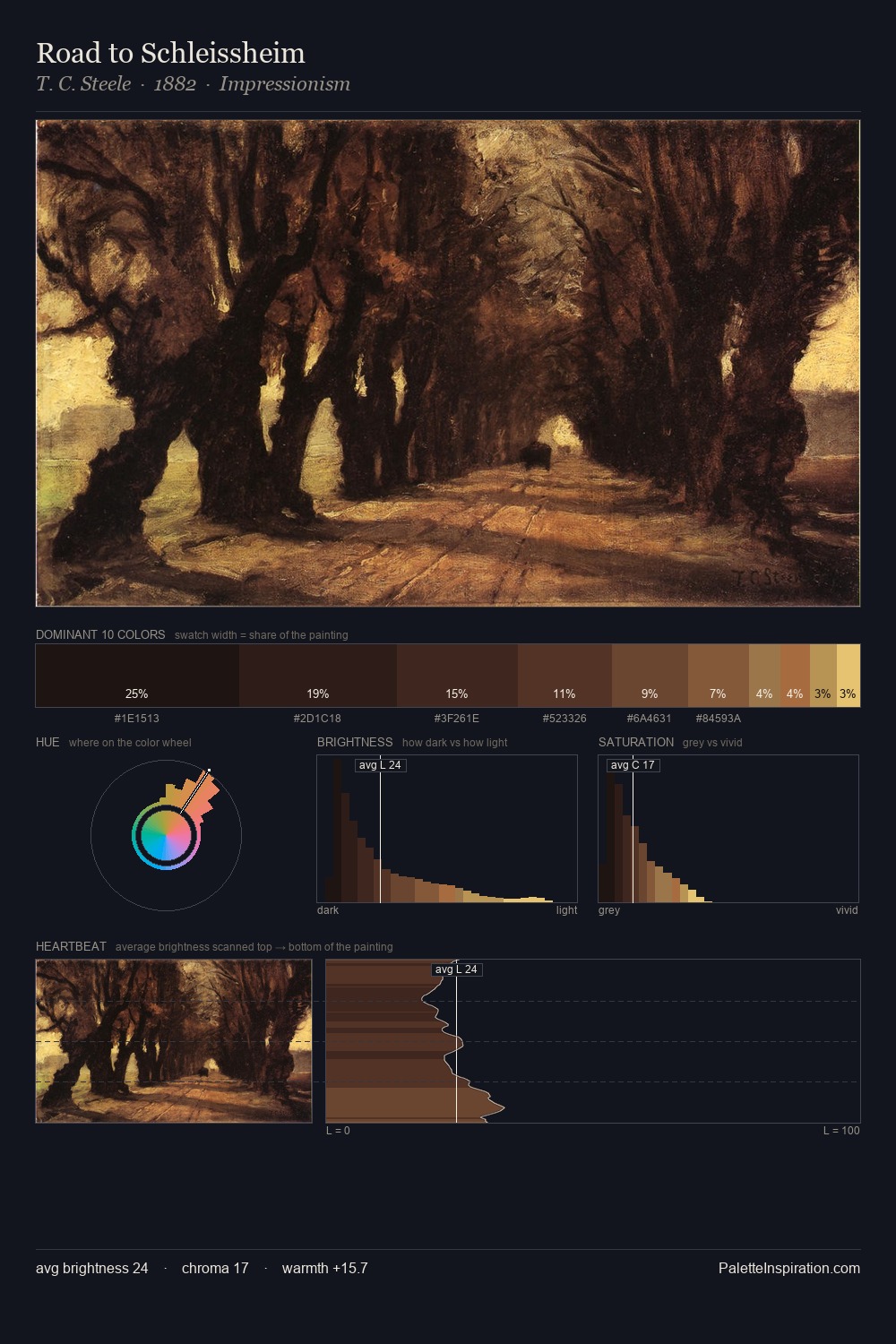Click the title Road to Schleissheim
The image size is (896, 1344).
pyautogui.click(x=170, y=53)
